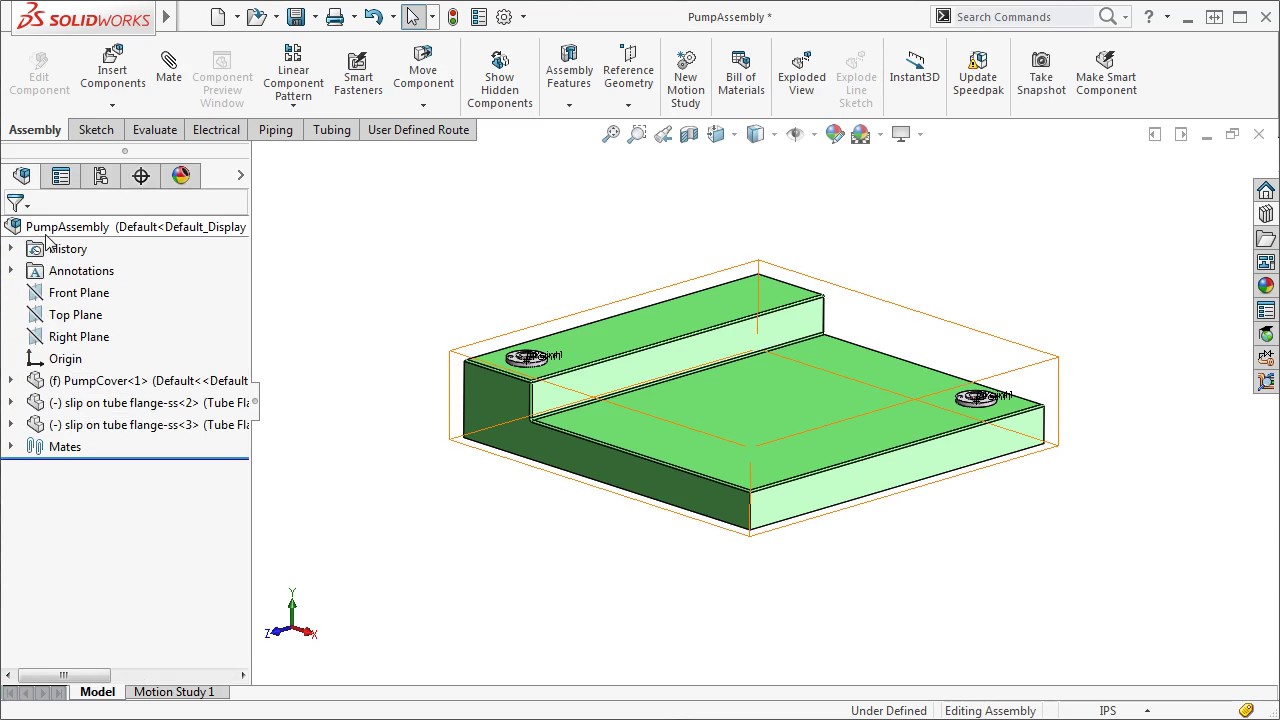The image size is (1280, 720).
Task: Click the feature tree filter funnel icon
Action: (x=15, y=203)
